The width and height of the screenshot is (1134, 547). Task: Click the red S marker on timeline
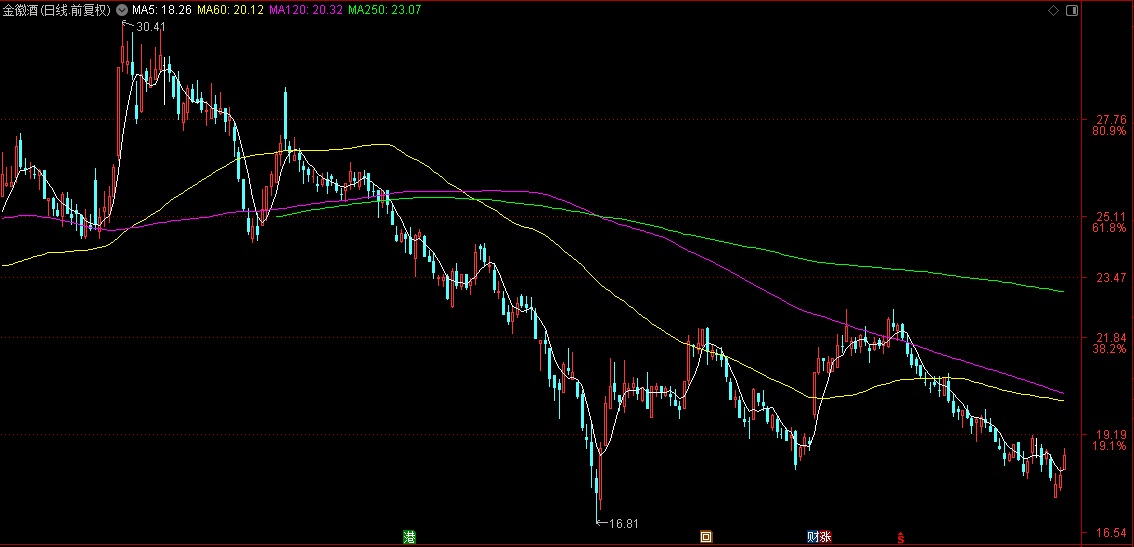[x=900, y=538]
